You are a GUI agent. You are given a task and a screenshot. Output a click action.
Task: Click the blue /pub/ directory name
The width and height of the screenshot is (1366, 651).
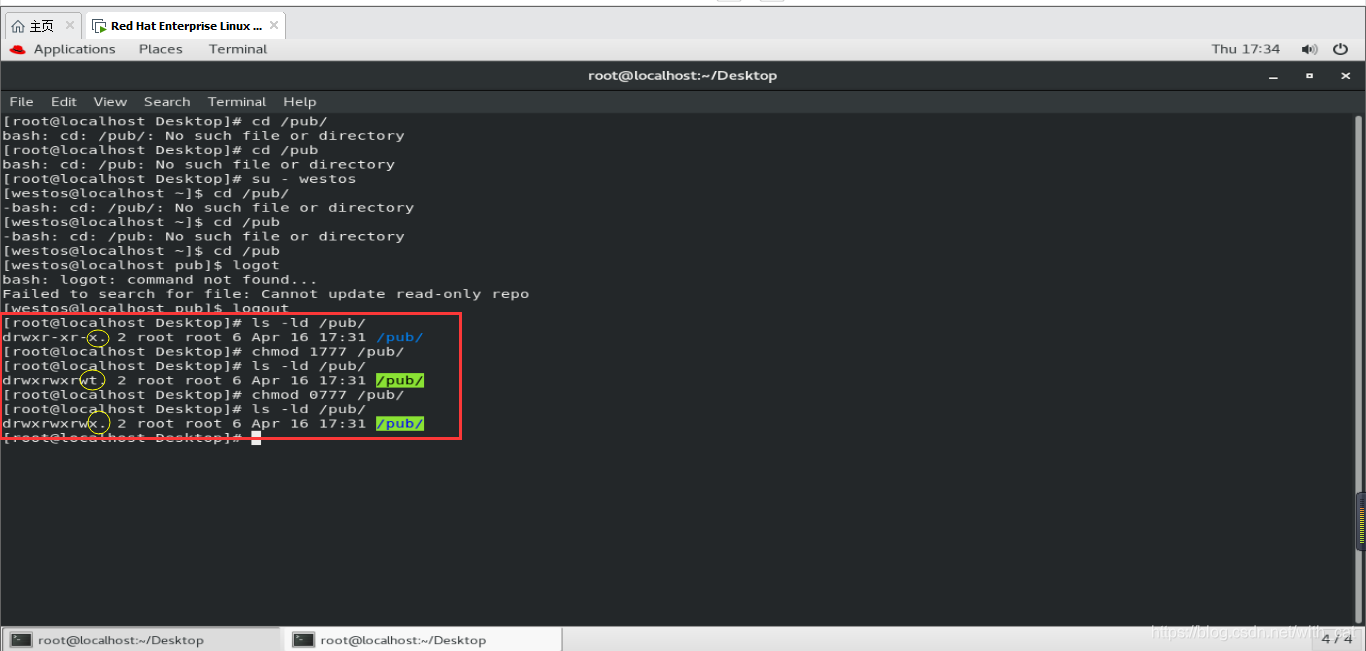(x=399, y=337)
